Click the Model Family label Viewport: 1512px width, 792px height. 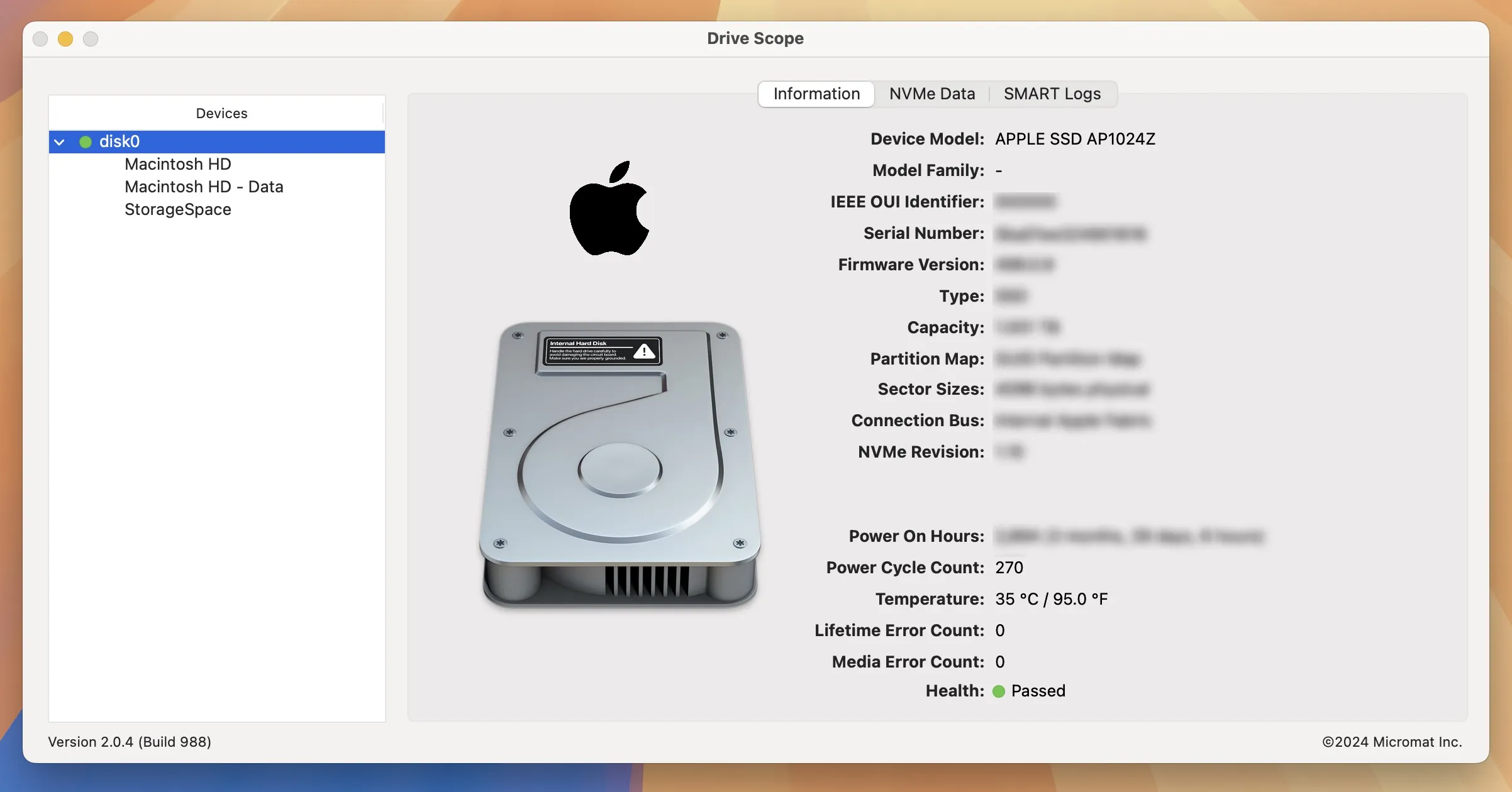point(928,170)
